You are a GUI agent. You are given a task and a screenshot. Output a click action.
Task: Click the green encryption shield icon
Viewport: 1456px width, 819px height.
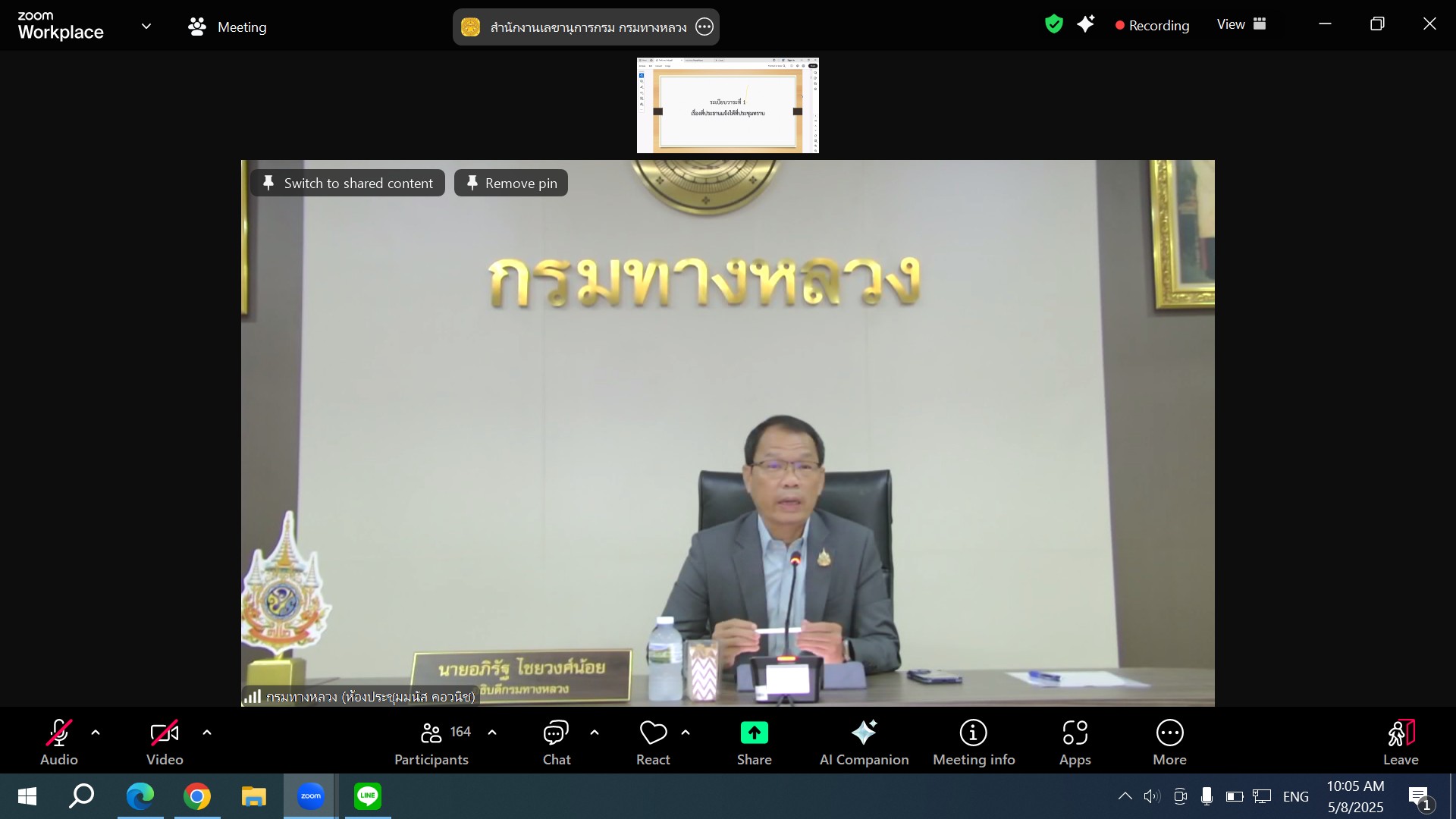1053,24
